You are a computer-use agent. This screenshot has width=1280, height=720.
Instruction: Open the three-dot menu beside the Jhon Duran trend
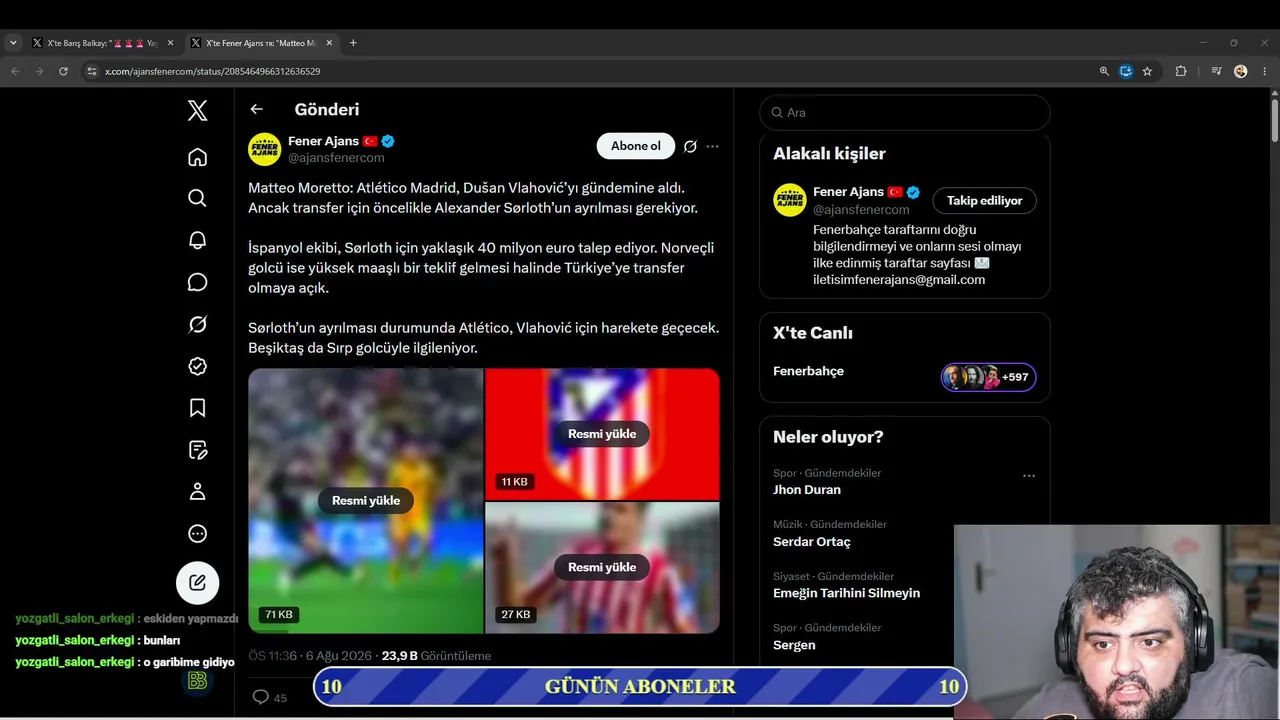[1029, 476]
